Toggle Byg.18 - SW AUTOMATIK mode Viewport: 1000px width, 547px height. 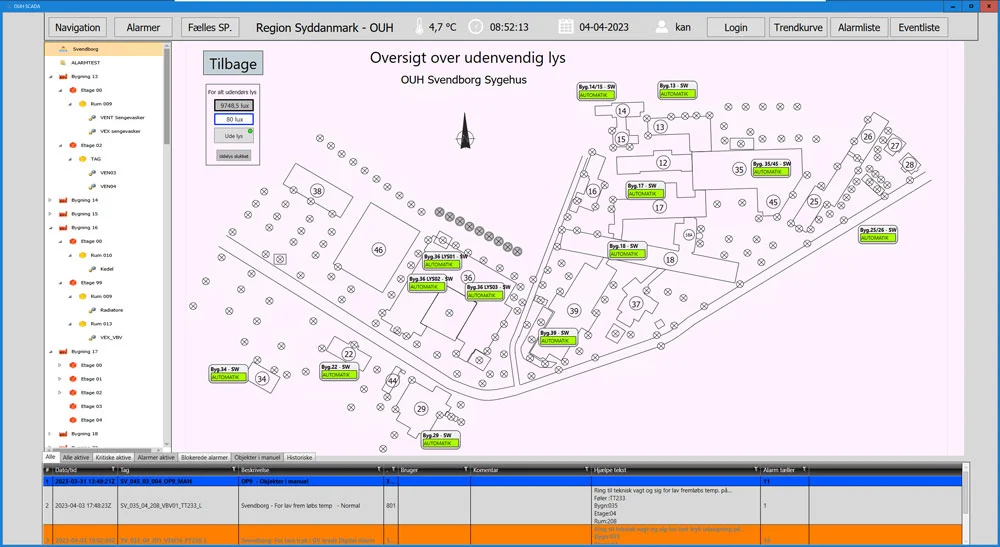626,254
